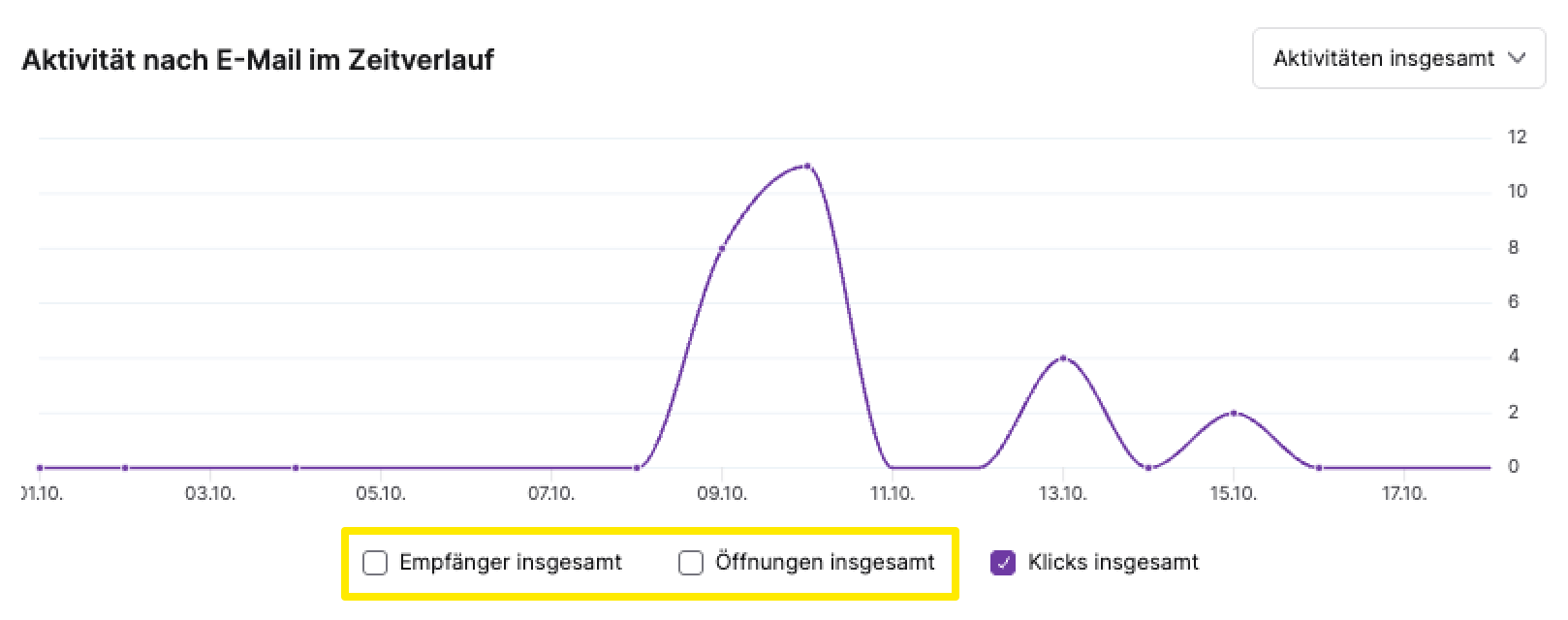The height and width of the screenshot is (620, 1568).
Task: Click the zero data point right after 15.10. bump
Action: (1319, 468)
